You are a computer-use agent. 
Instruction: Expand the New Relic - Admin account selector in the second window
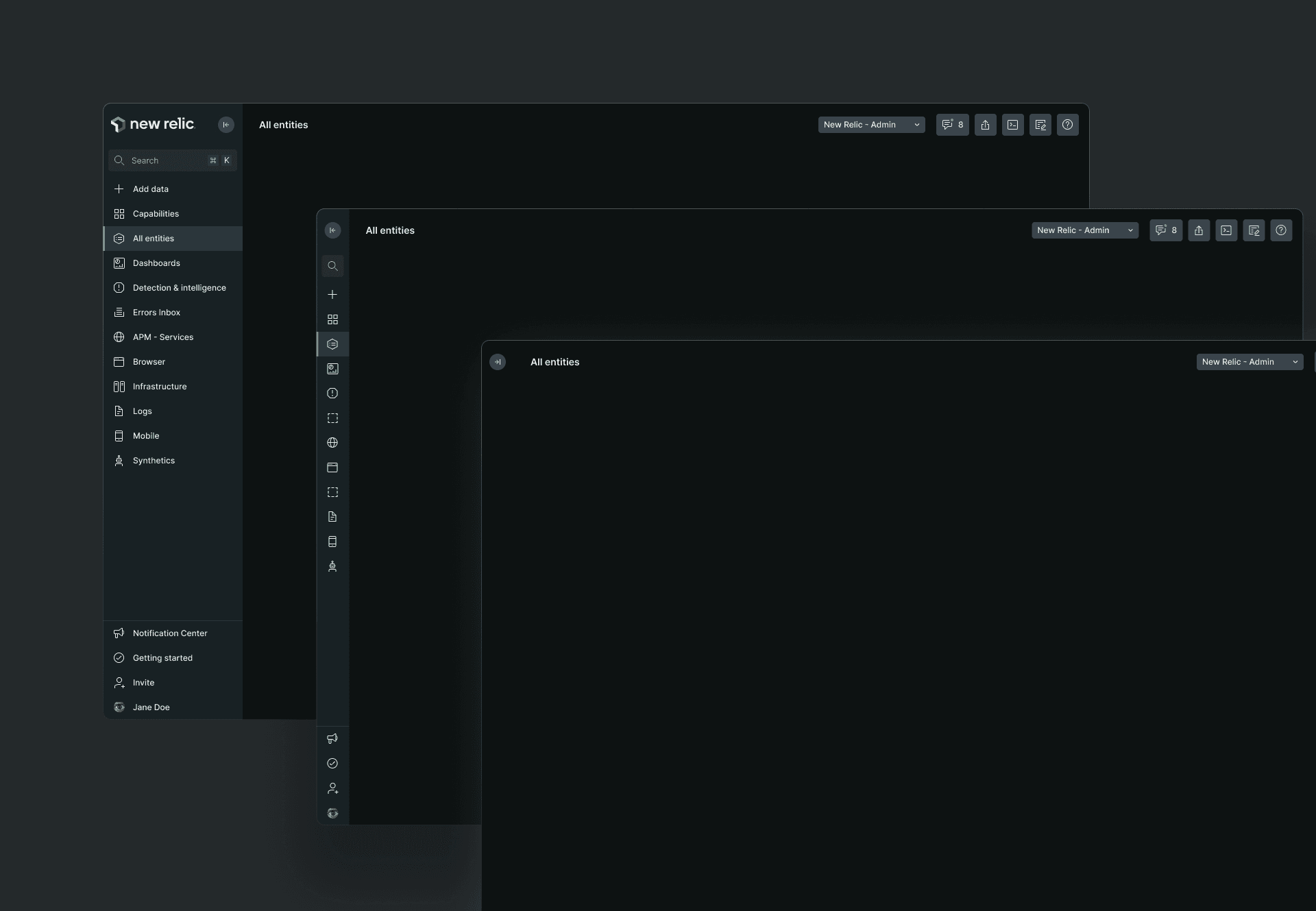1084,230
